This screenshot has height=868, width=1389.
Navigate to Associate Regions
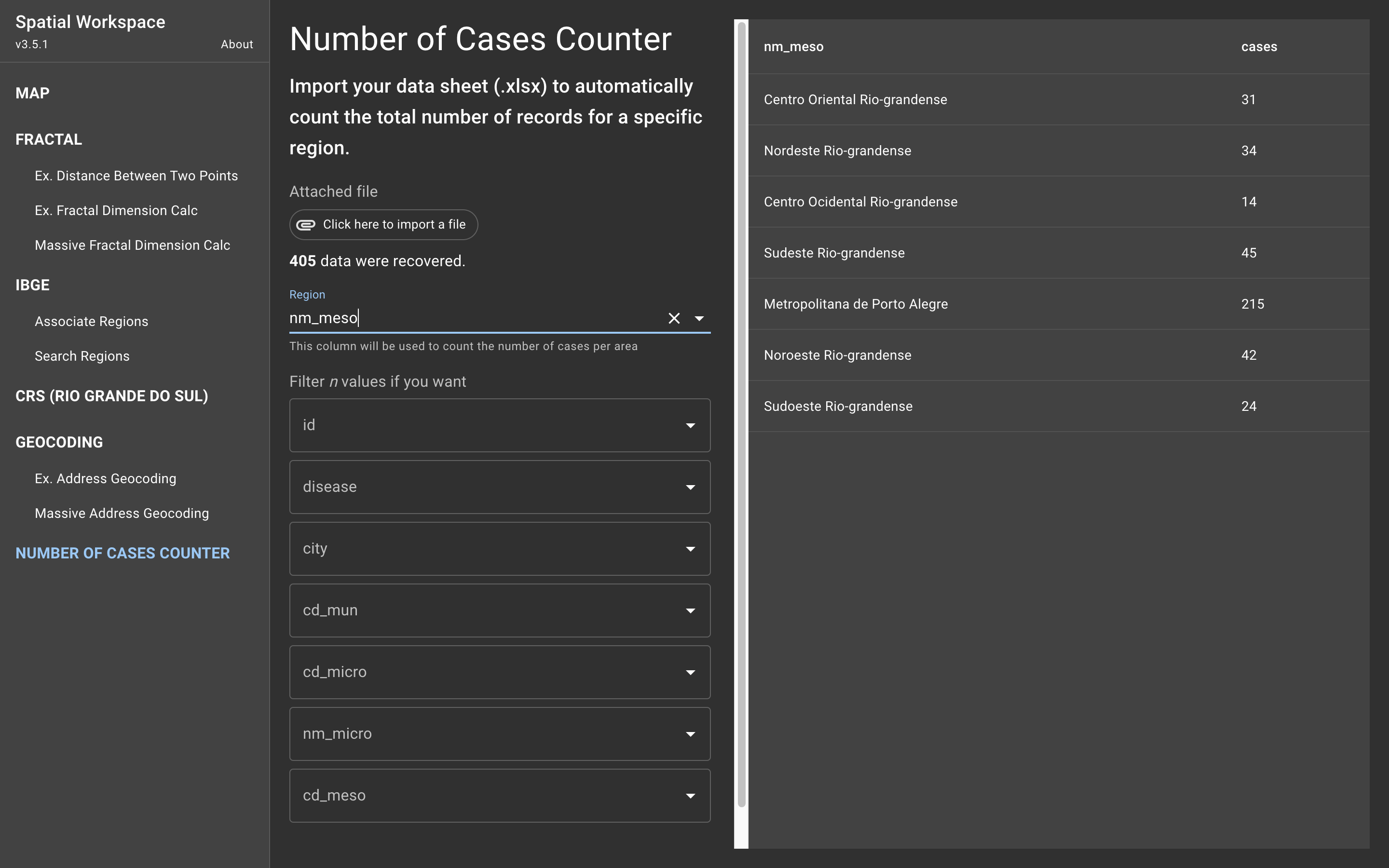(91, 322)
